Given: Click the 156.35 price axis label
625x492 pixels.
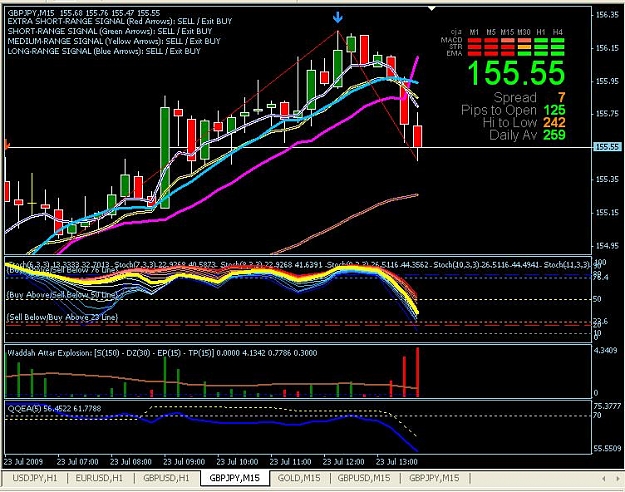Looking at the screenshot, I should point(608,15).
